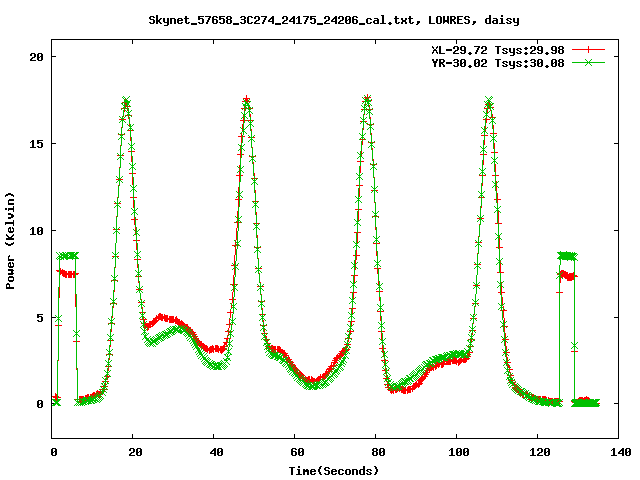Screen dimensions: 640x480
Task: Click the curve trough near 65 seconds
Action: pyautogui.click(x=314, y=382)
